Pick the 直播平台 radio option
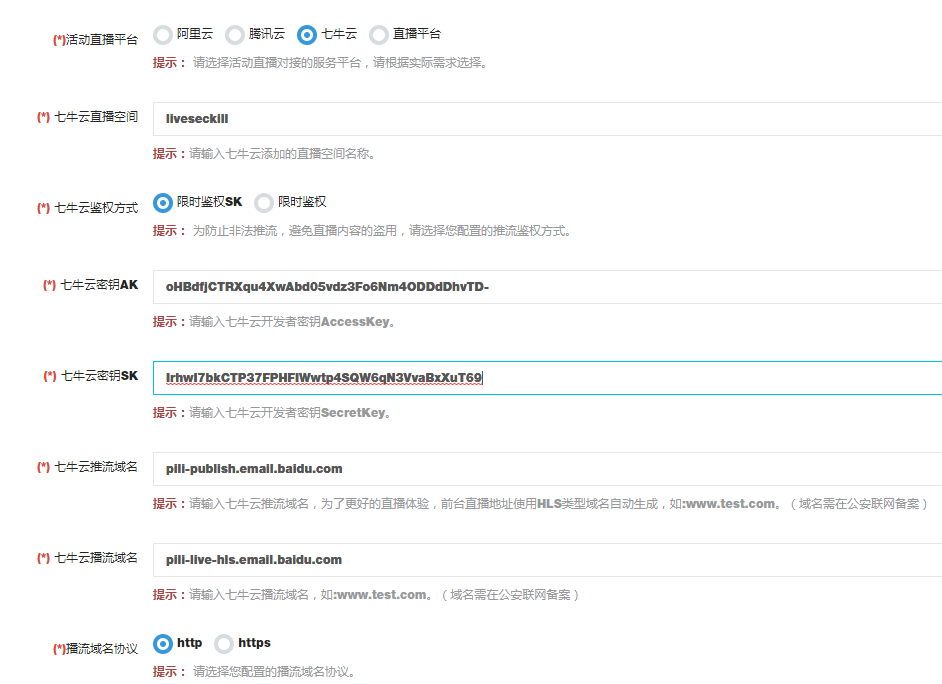The width and height of the screenshot is (942, 684). [x=379, y=35]
